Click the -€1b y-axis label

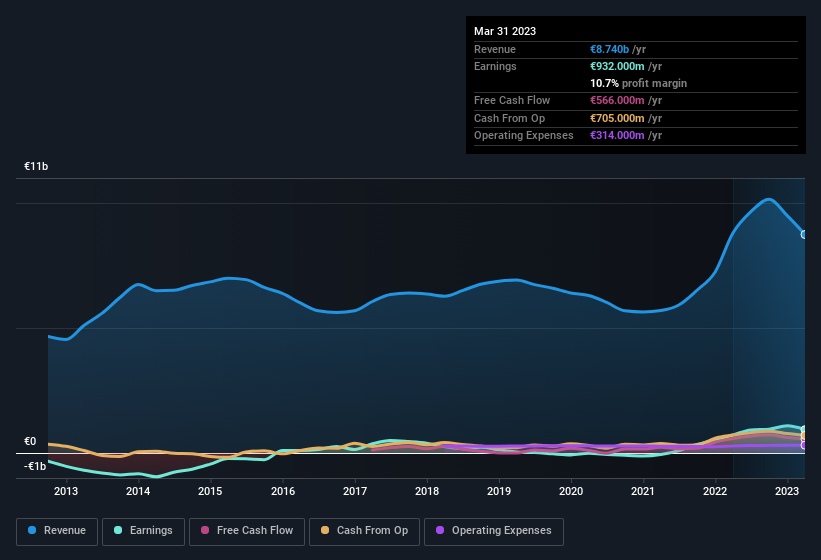pos(35,466)
